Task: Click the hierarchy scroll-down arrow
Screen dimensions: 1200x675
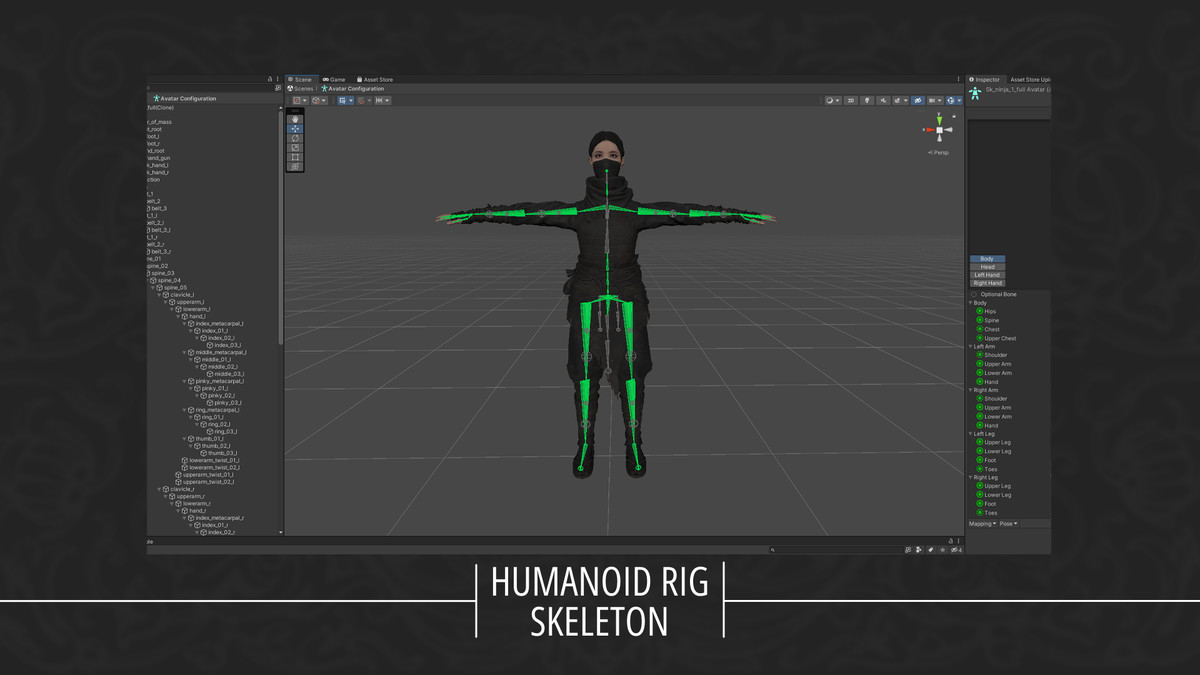Action: (281, 532)
